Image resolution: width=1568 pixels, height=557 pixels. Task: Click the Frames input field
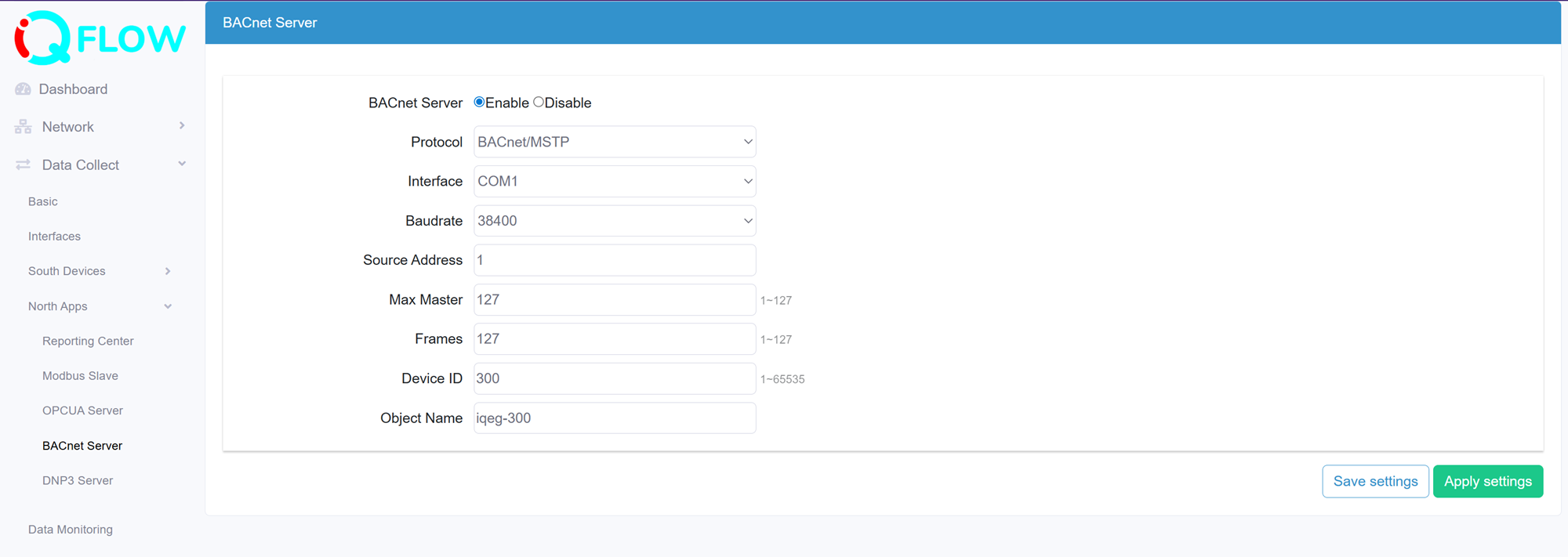tap(615, 338)
